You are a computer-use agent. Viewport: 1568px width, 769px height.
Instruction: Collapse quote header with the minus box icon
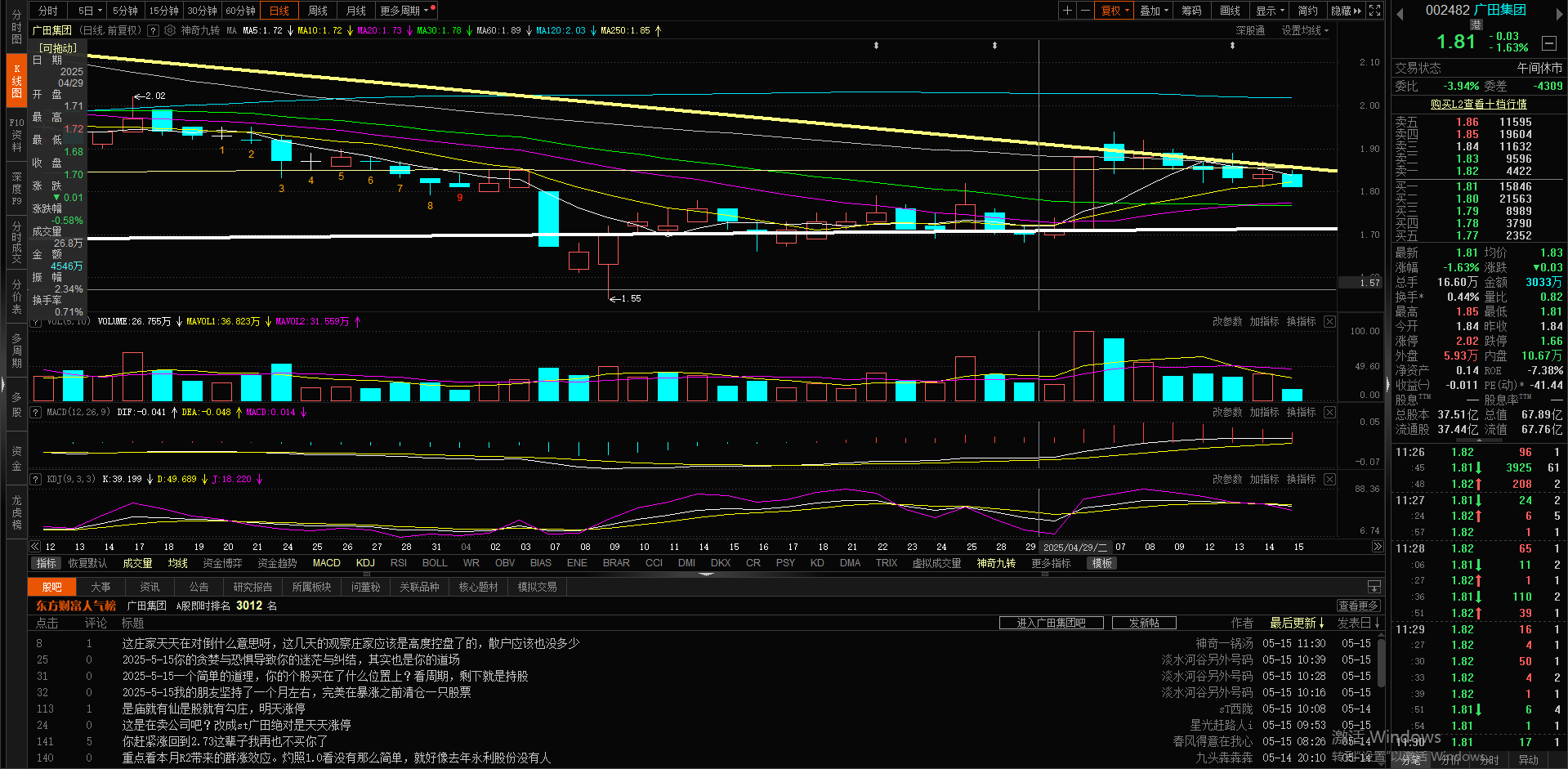point(1548,42)
